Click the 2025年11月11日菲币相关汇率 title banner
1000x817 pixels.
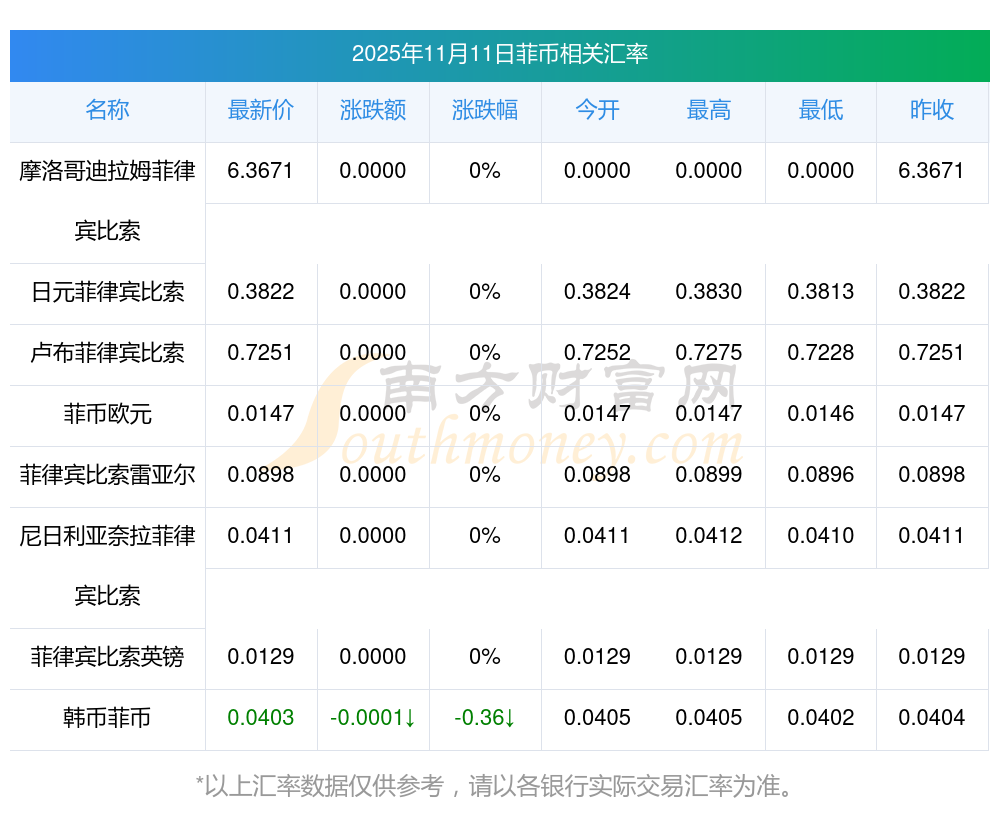(500, 54)
